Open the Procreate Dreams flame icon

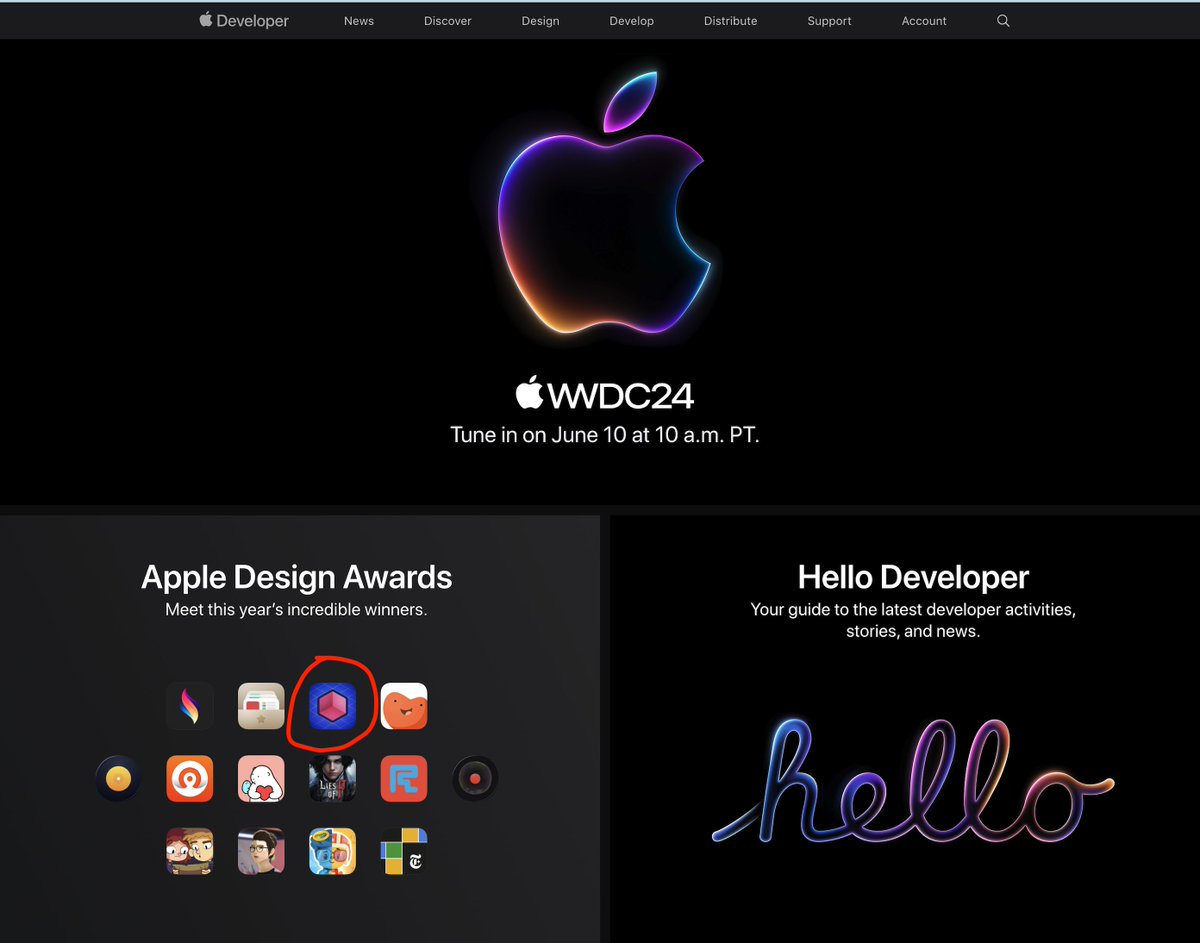click(190, 706)
